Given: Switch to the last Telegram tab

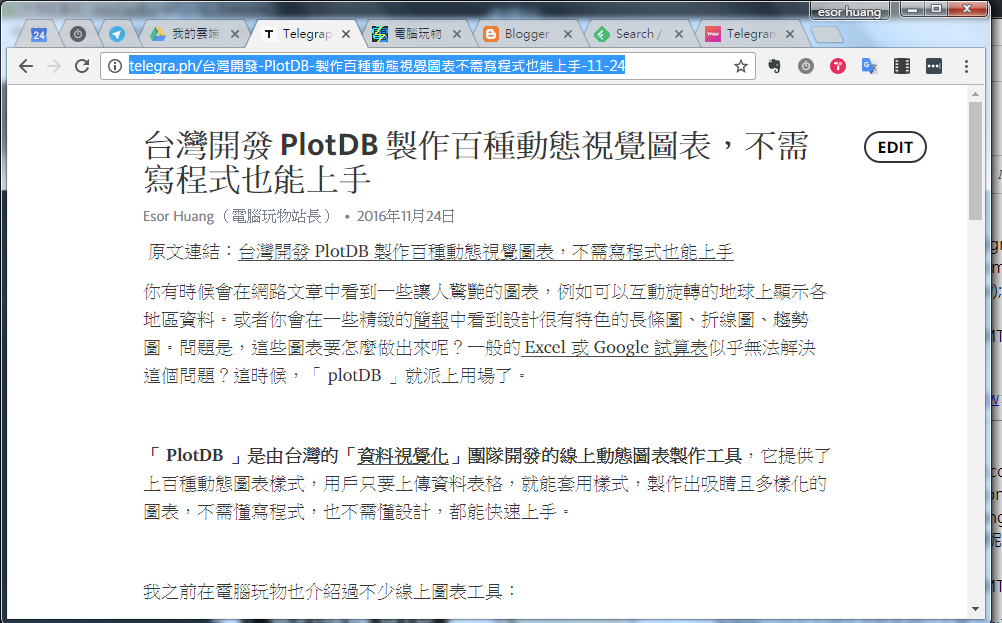Looking at the screenshot, I should 750,34.
